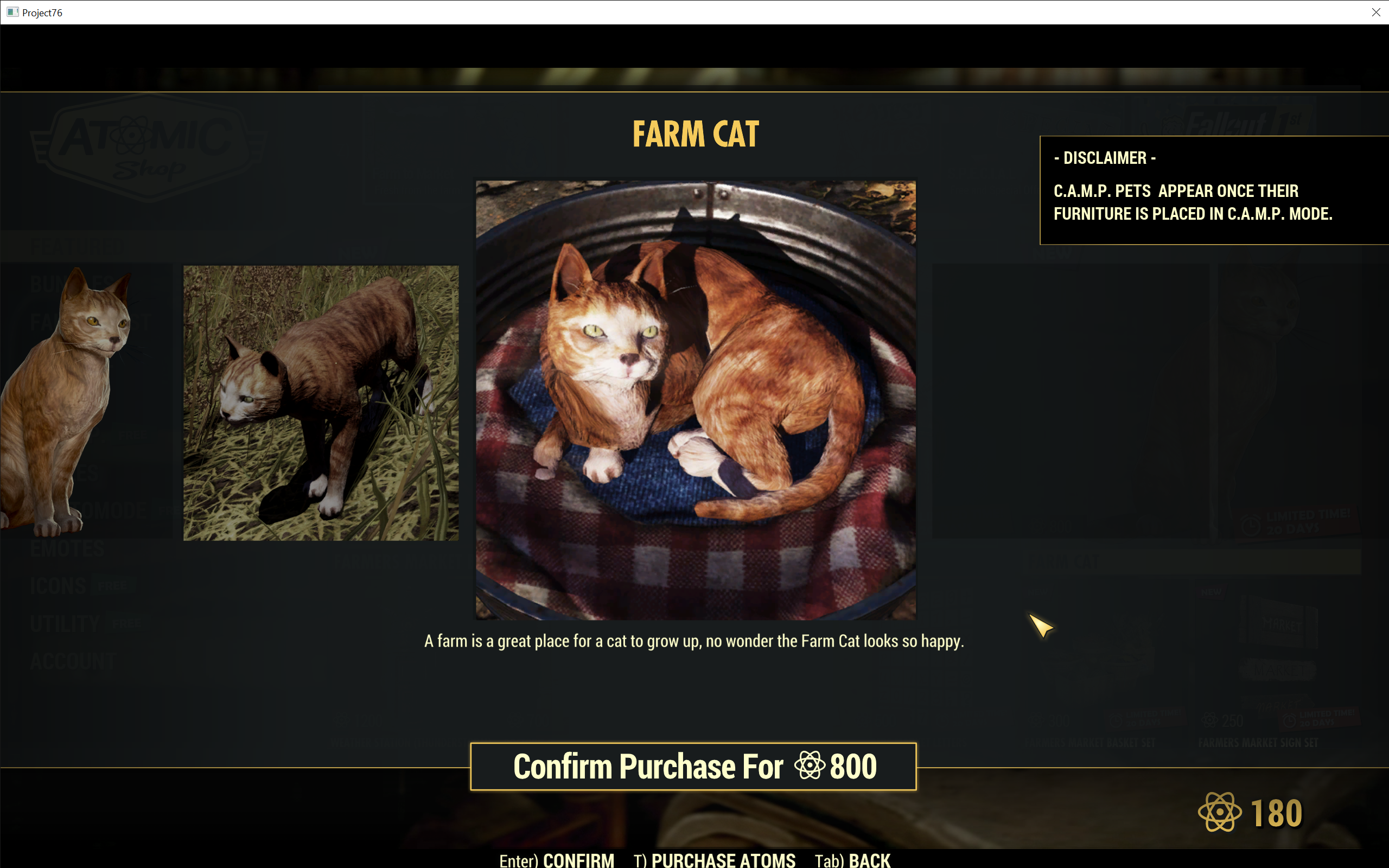This screenshot has width=1389, height=868.
Task: Open the T) PURCHASE ATOMS option
Action: click(x=715, y=860)
